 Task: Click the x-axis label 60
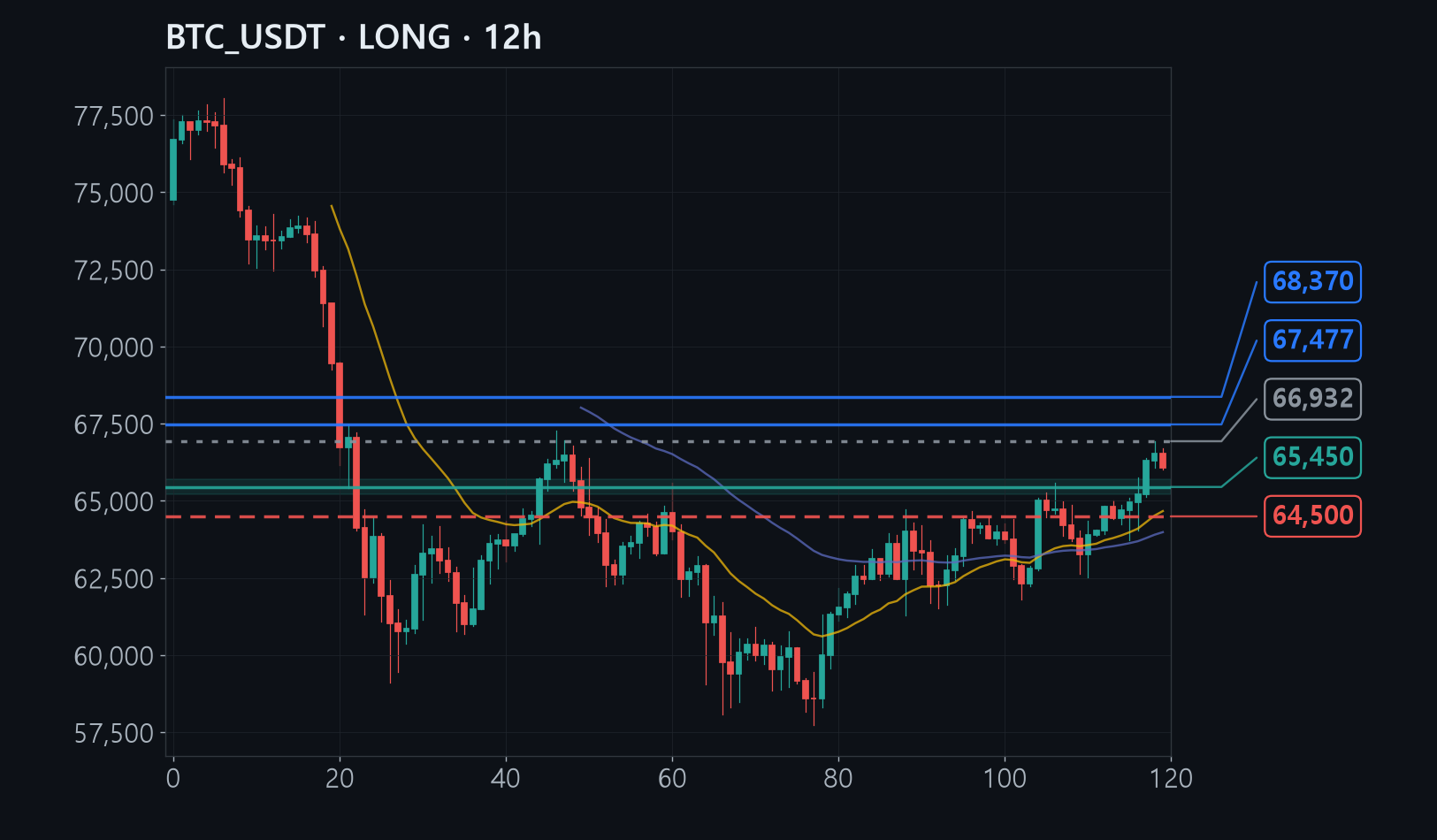pos(672,779)
